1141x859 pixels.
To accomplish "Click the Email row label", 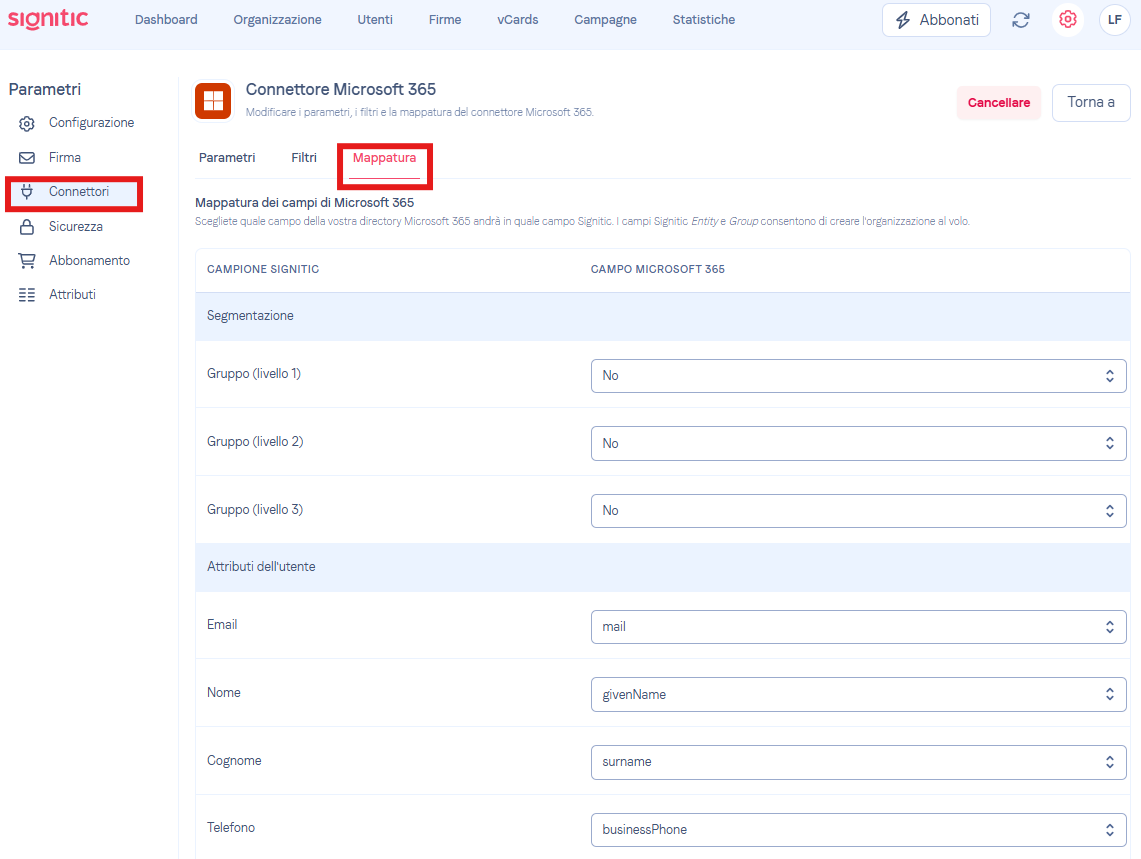I will [x=222, y=625].
